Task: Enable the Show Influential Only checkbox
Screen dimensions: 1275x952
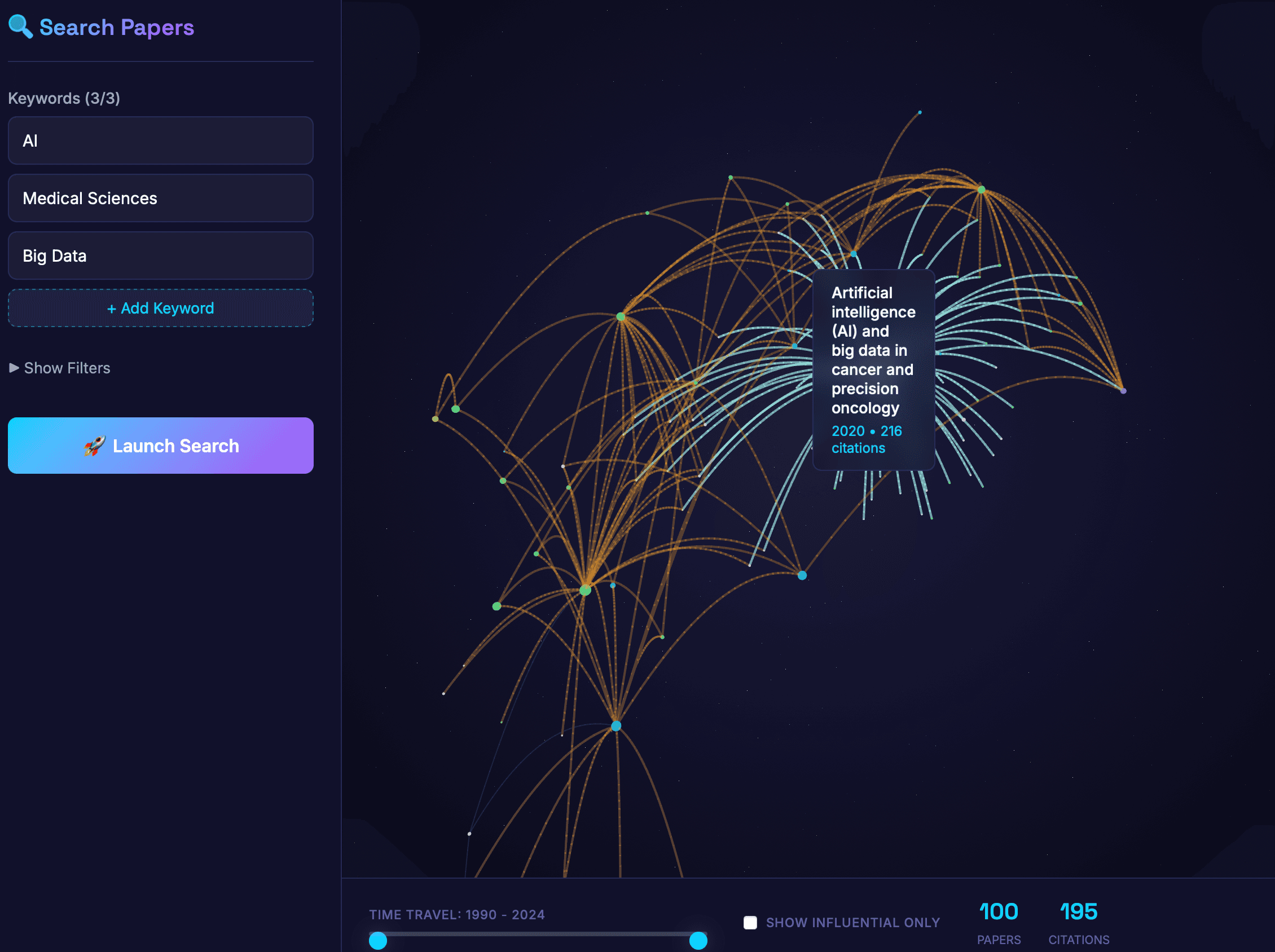Action: coord(750,923)
